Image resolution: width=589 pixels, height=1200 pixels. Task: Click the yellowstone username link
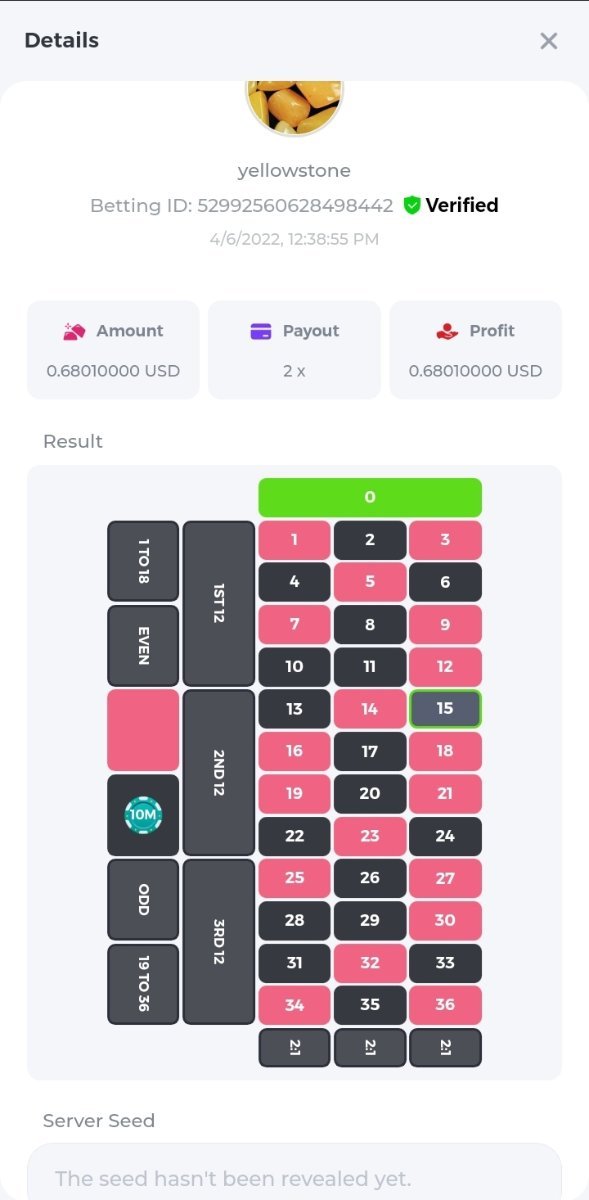[x=294, y=171]
